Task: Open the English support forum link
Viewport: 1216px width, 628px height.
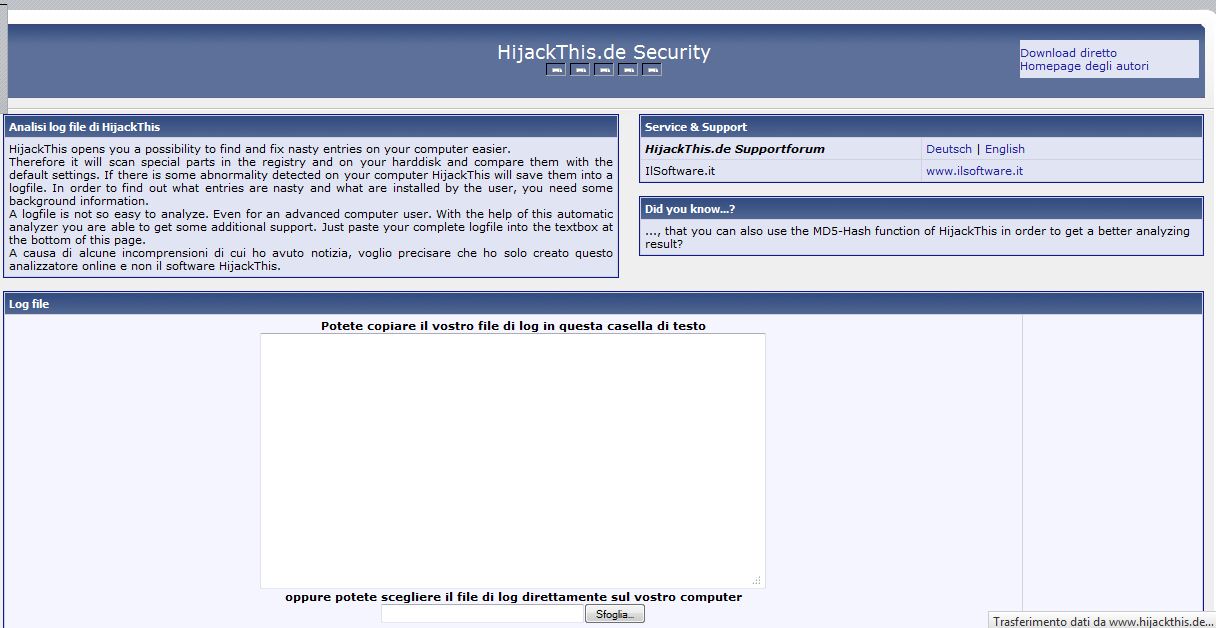Action: pyautogui.click(x=1005, y=149)
